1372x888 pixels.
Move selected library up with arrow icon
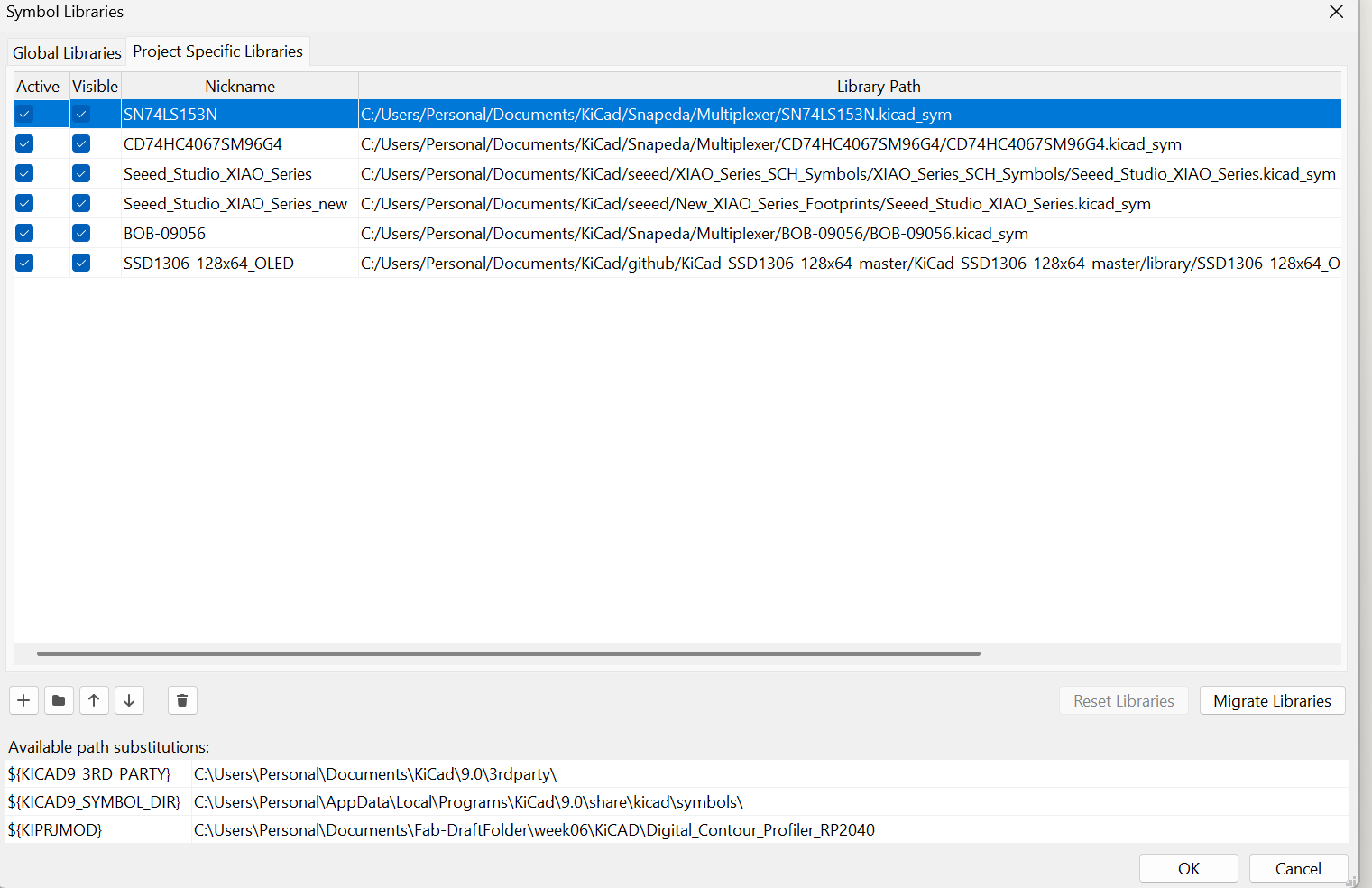pos(94,700)
